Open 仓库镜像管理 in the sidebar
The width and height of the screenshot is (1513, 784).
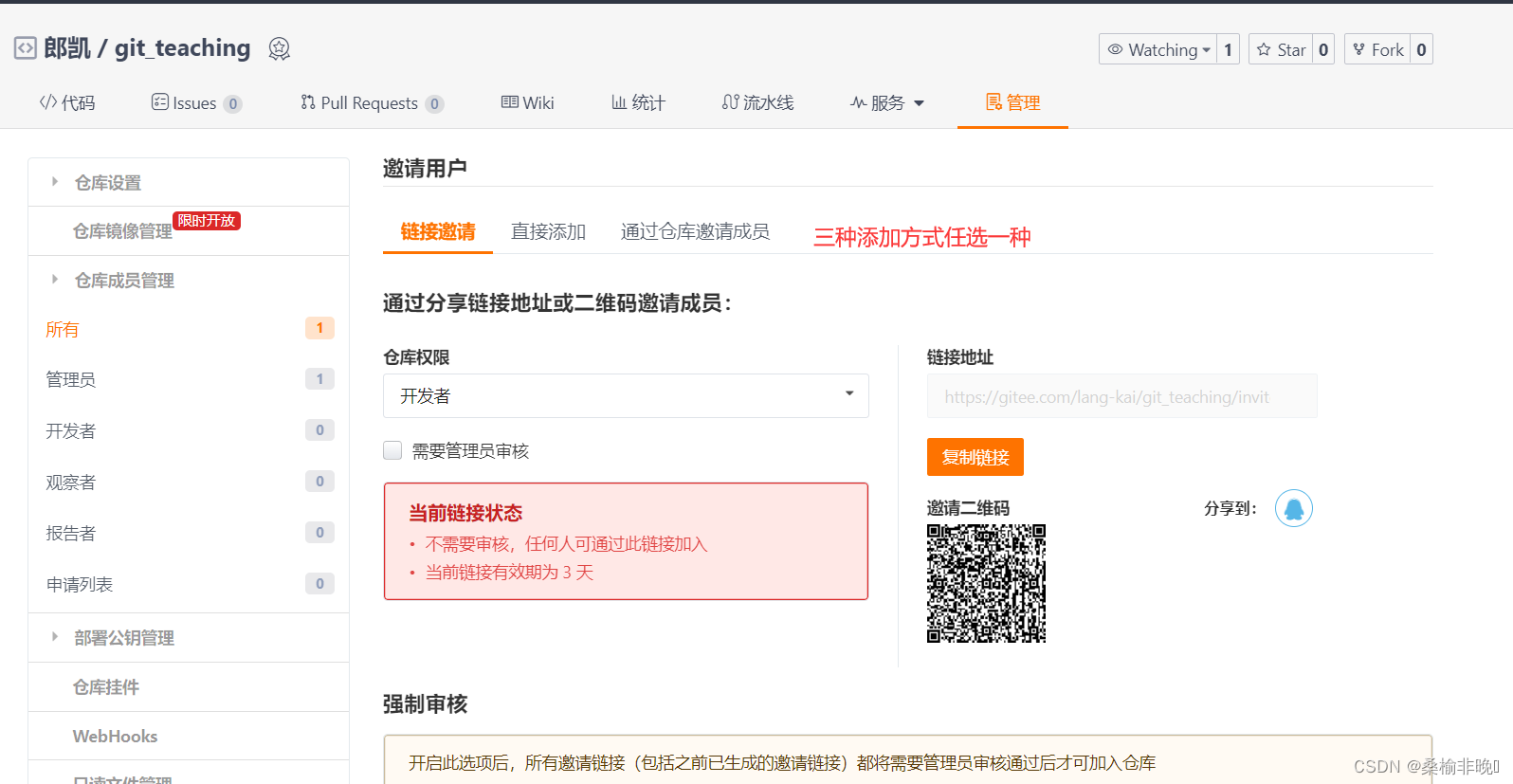click(122, 231)
